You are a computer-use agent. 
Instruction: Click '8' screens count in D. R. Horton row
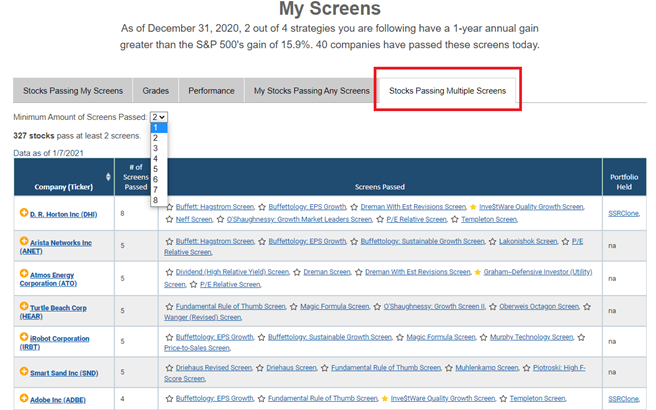122,213
